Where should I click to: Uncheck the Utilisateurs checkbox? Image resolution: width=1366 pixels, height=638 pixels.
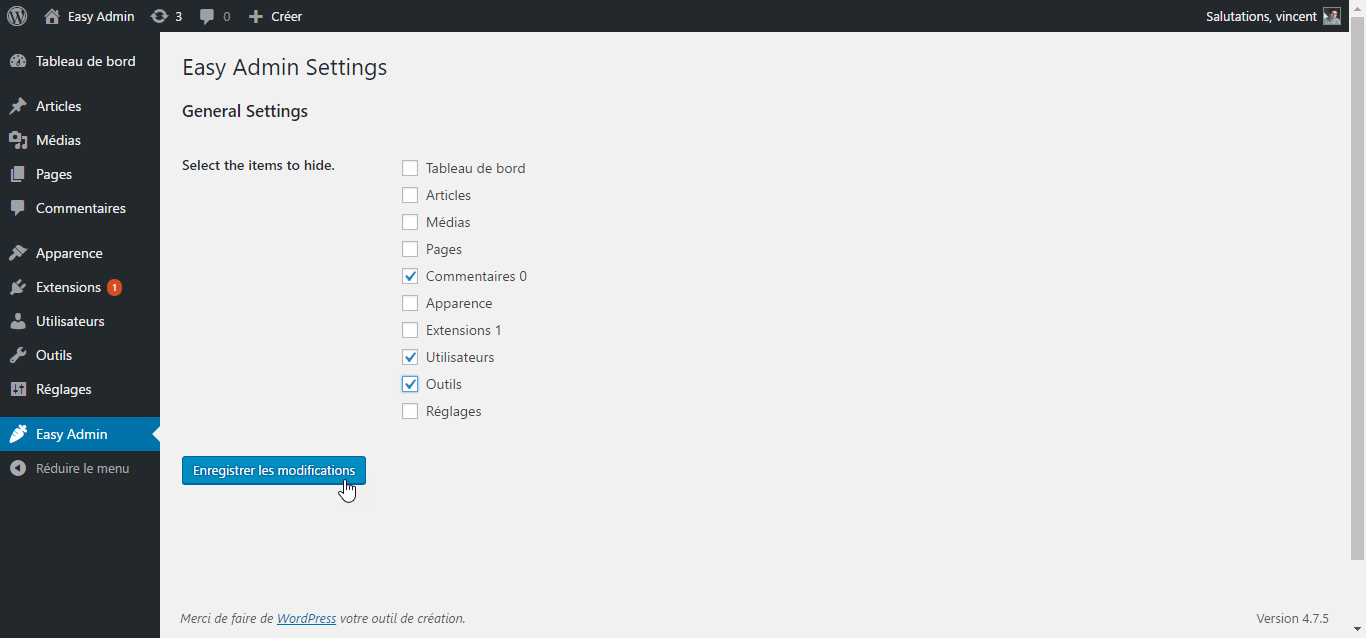(x=410, y=358)
